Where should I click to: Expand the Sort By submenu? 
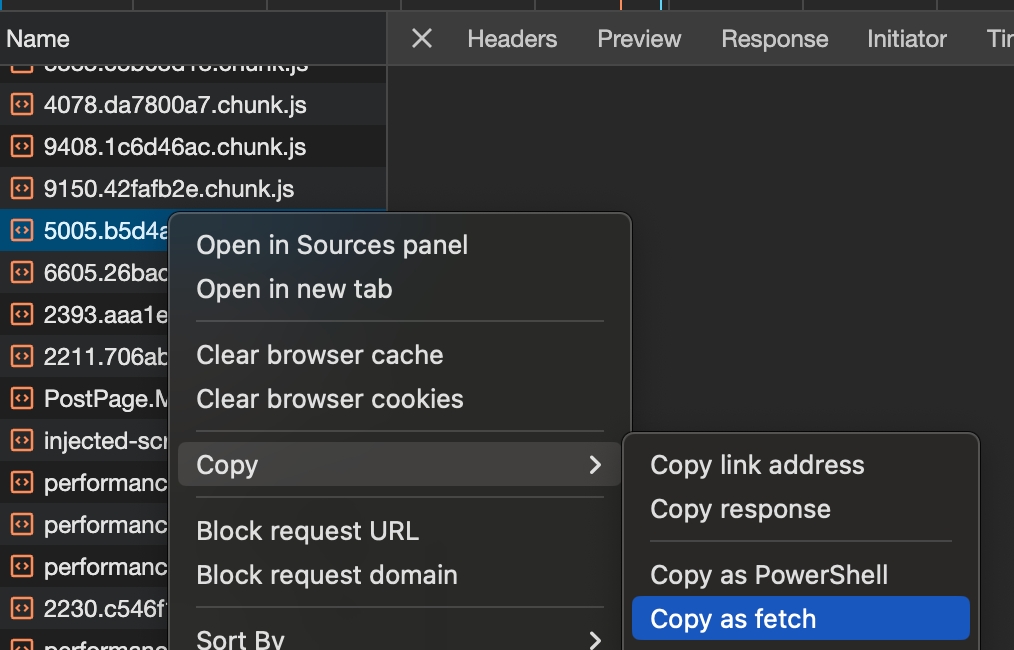coord(595,639)
